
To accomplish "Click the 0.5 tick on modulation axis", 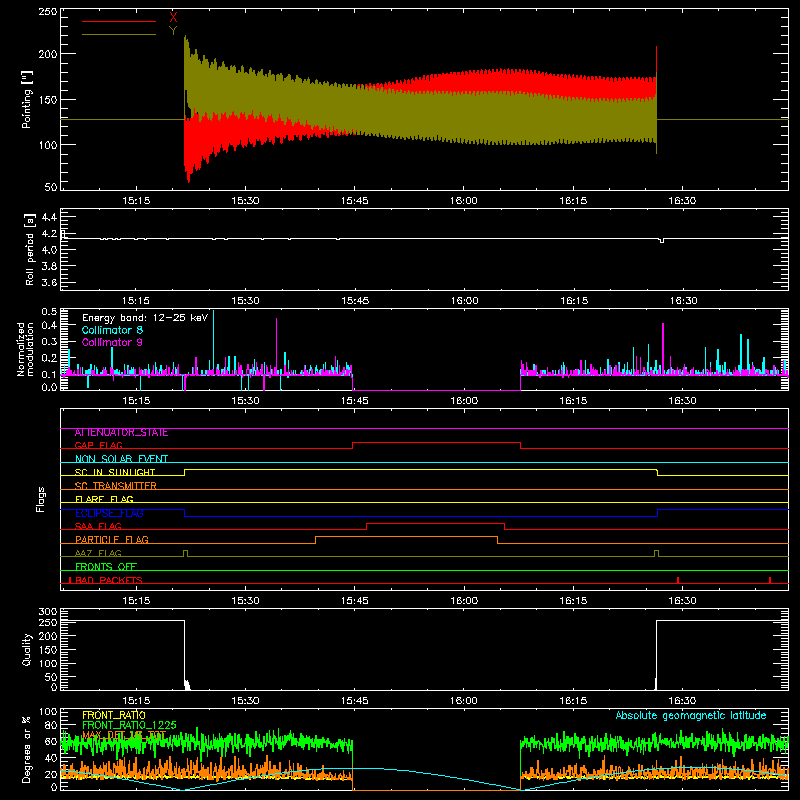I will coord(49,311).
